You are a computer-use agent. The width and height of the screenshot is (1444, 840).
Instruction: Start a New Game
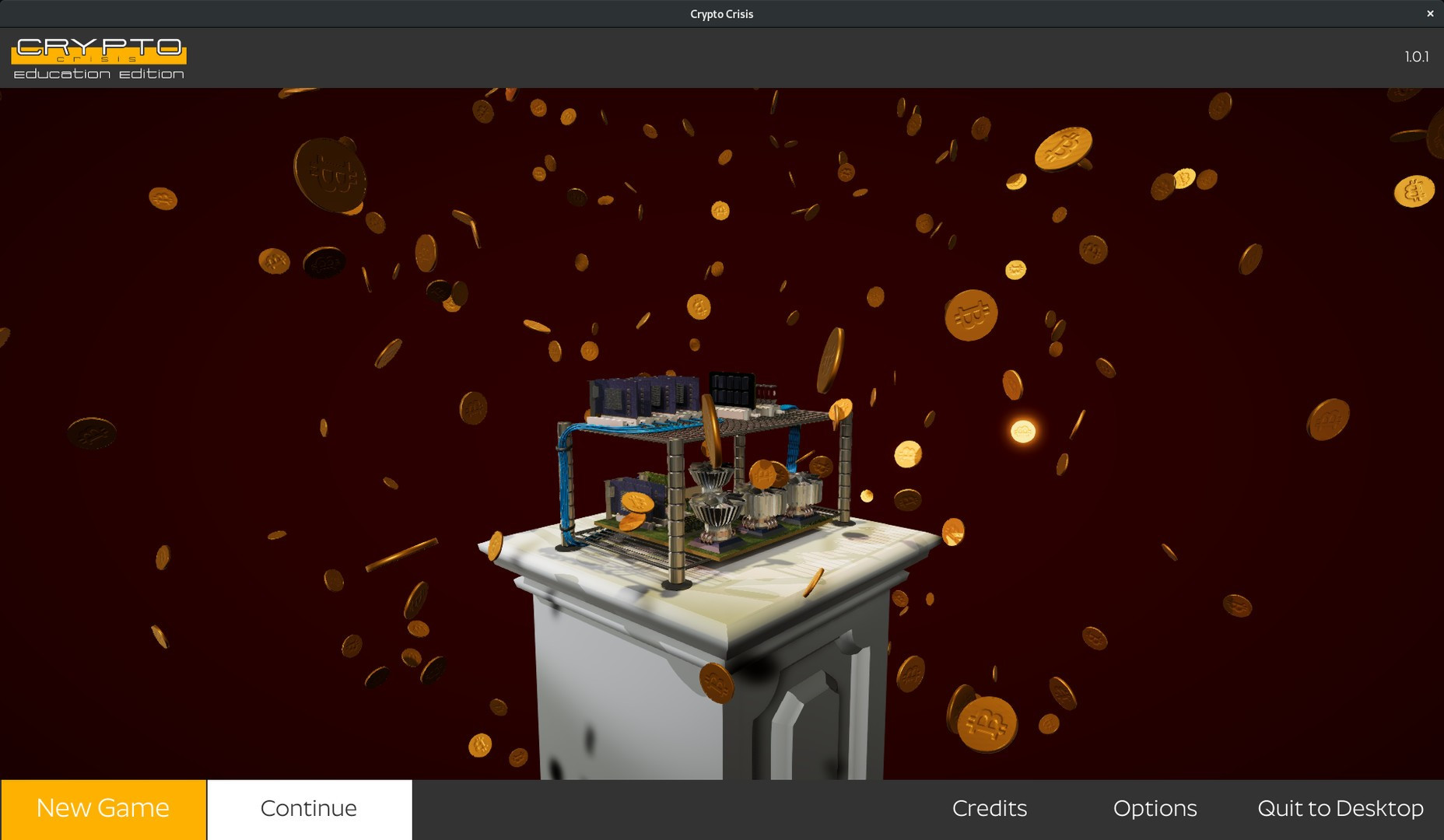(x=103, y=809)
